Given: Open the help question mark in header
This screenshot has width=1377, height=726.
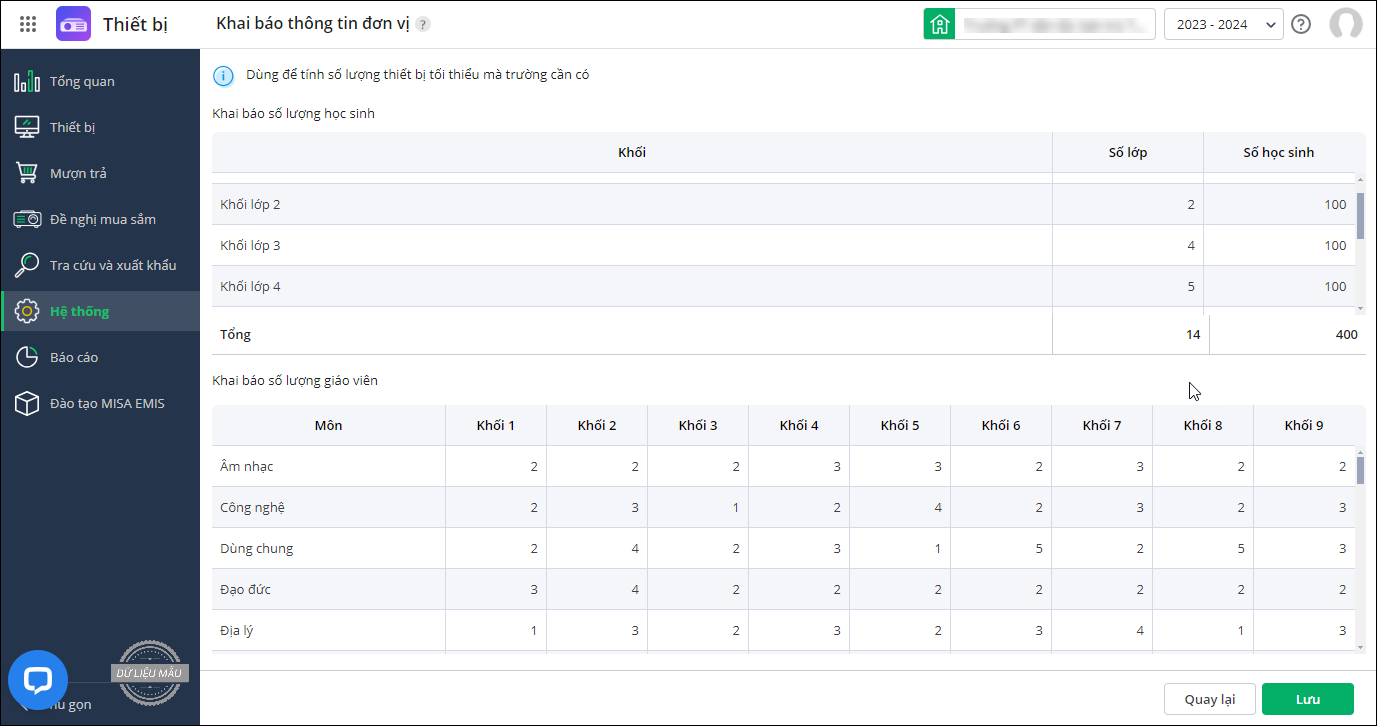Looking at the screenshot, I should coord(1301,24).
